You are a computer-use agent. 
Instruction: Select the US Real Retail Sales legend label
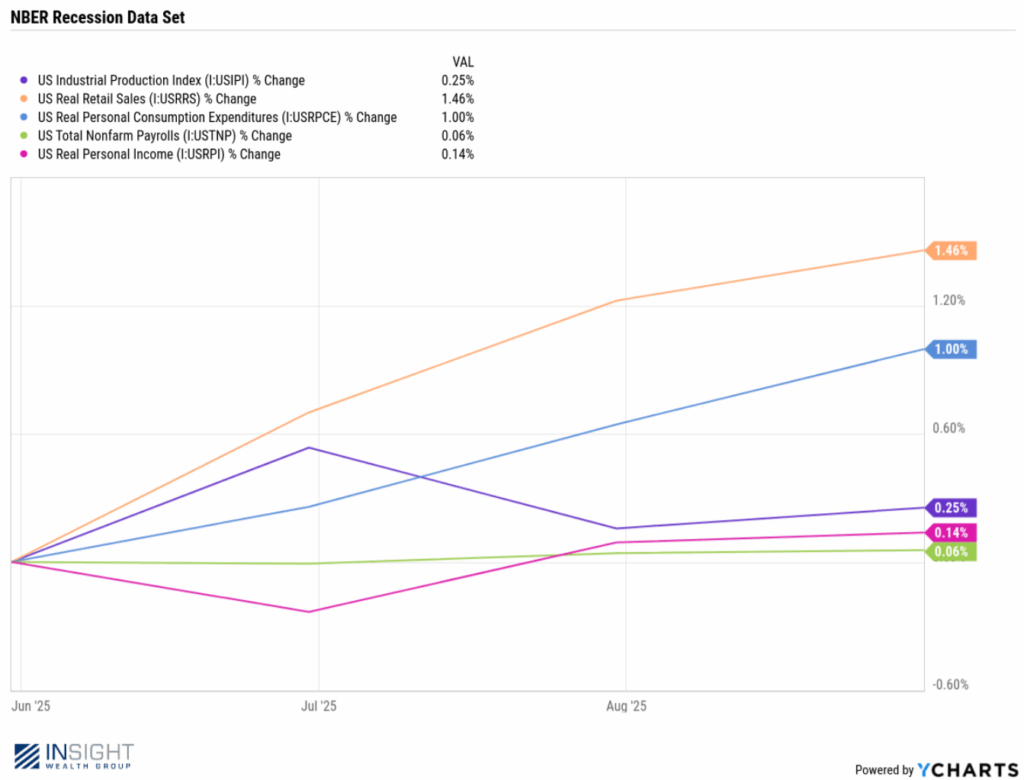click(146, 99)
